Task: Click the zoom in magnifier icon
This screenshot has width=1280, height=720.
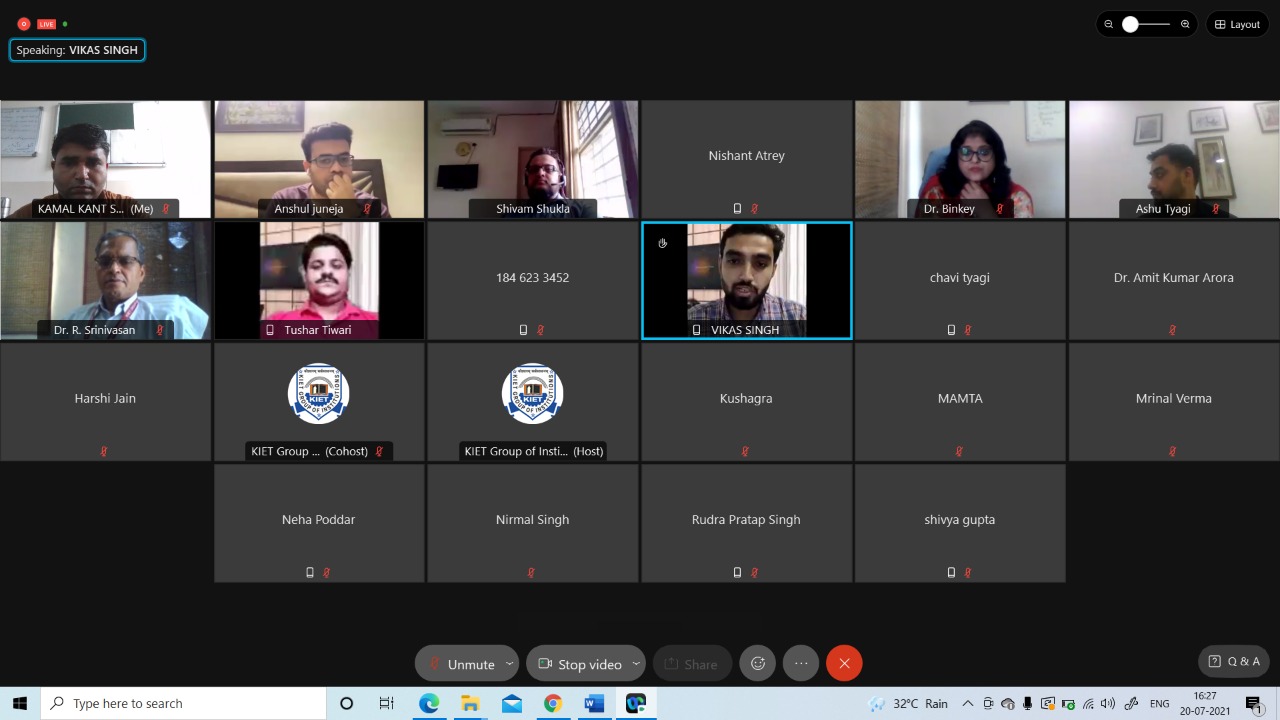Action: [1185, 24]
